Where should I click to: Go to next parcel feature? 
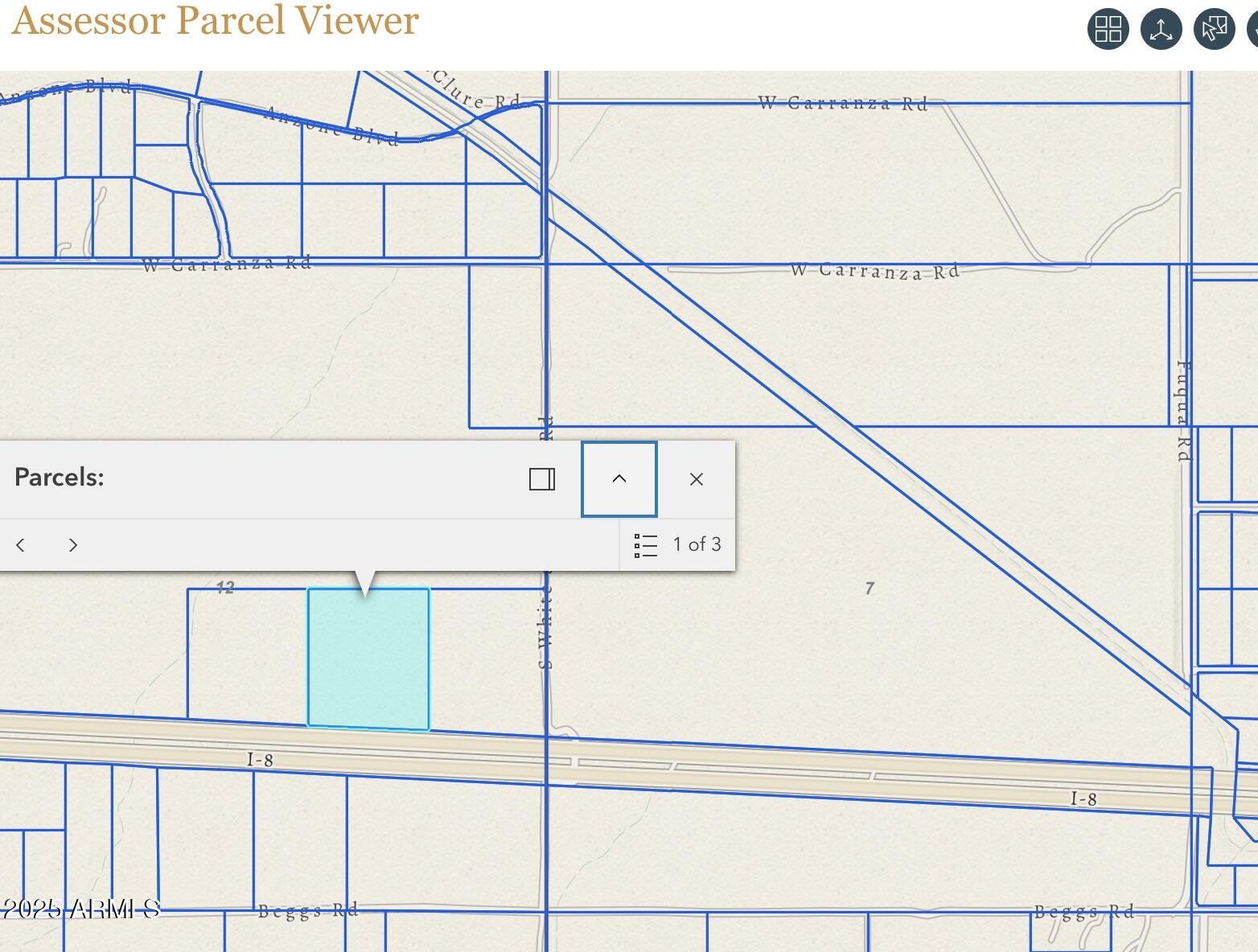coord(72,544)
